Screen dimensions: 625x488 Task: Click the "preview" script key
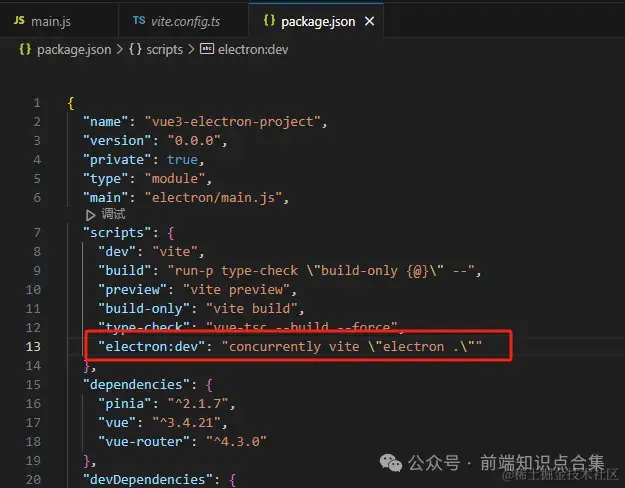click(x=132, y=289)
